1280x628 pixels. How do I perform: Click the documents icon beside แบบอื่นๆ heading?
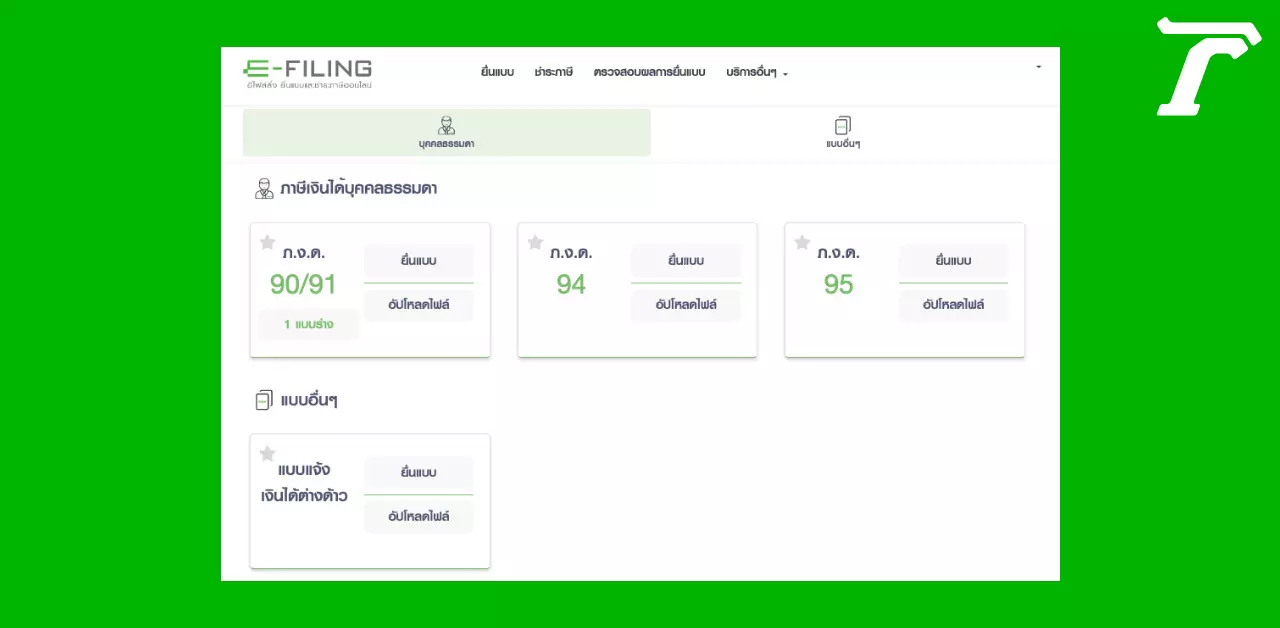tap(264, 401)
